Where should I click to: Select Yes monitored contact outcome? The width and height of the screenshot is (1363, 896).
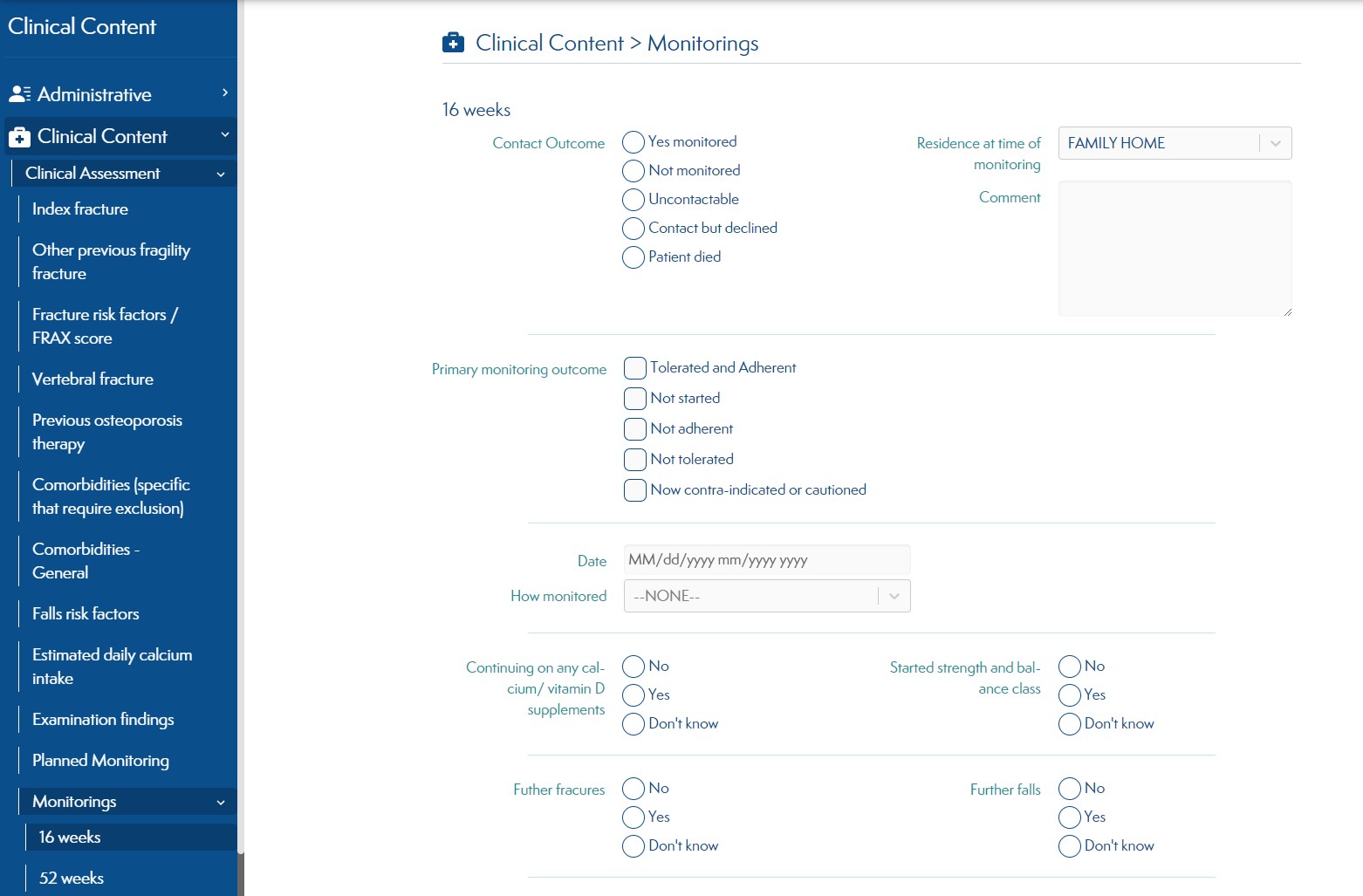coord(634,142)
